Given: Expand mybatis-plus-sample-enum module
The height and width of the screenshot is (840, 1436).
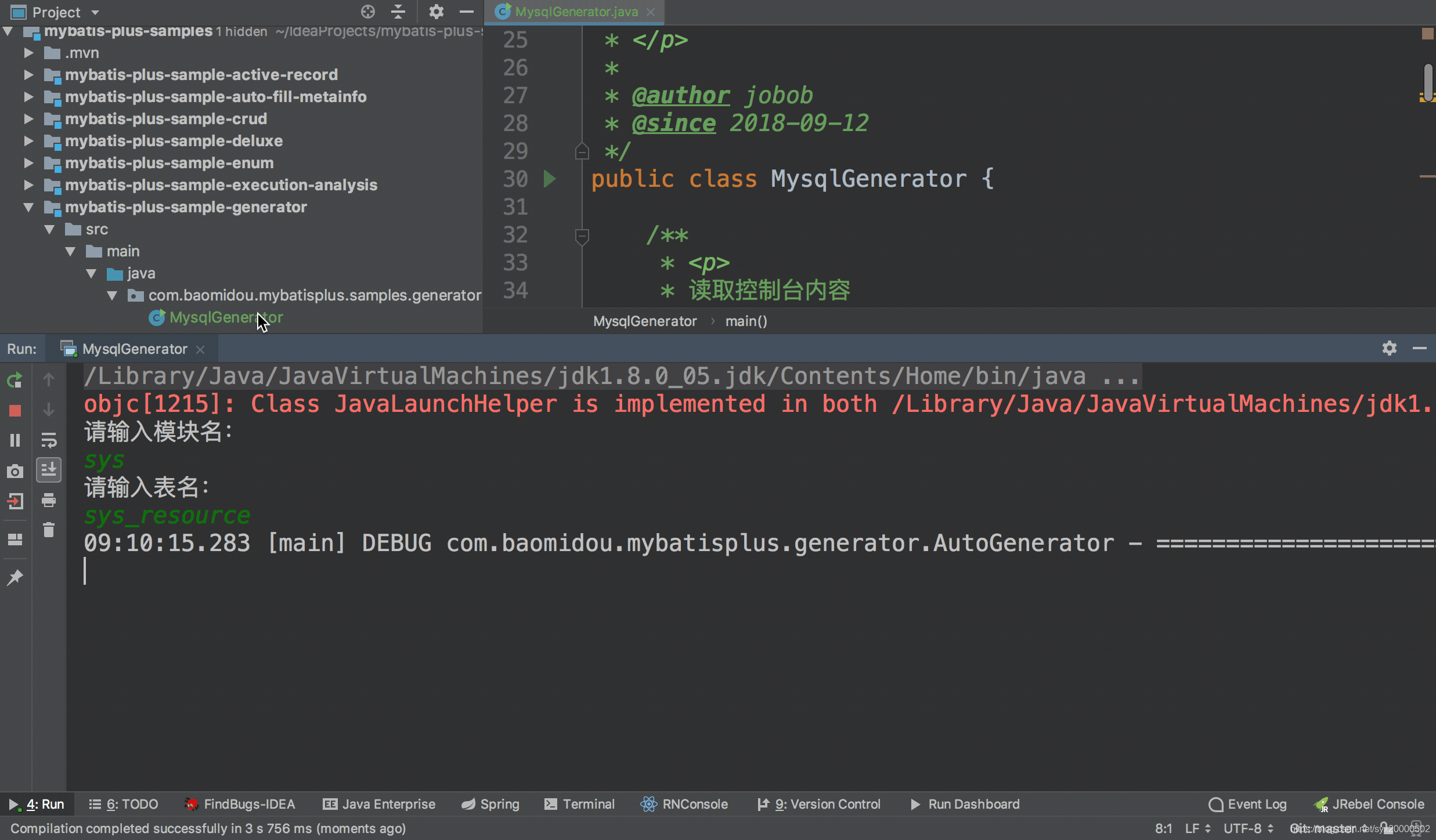Looking at the screenshot, I should pos(28,163).
